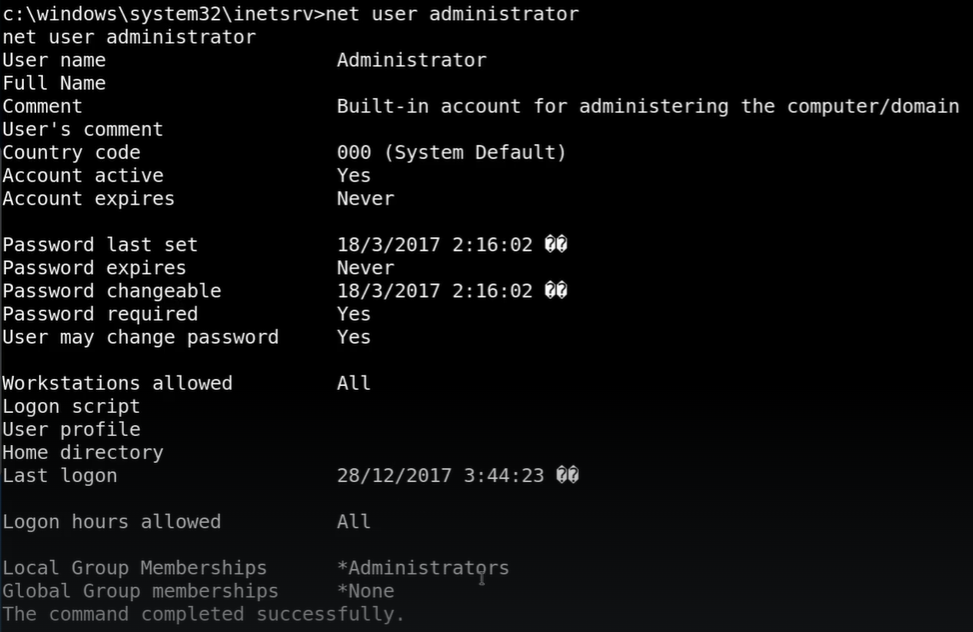
Task: Click "Never" beside Password expires
Action: click(x=365, y=268)
